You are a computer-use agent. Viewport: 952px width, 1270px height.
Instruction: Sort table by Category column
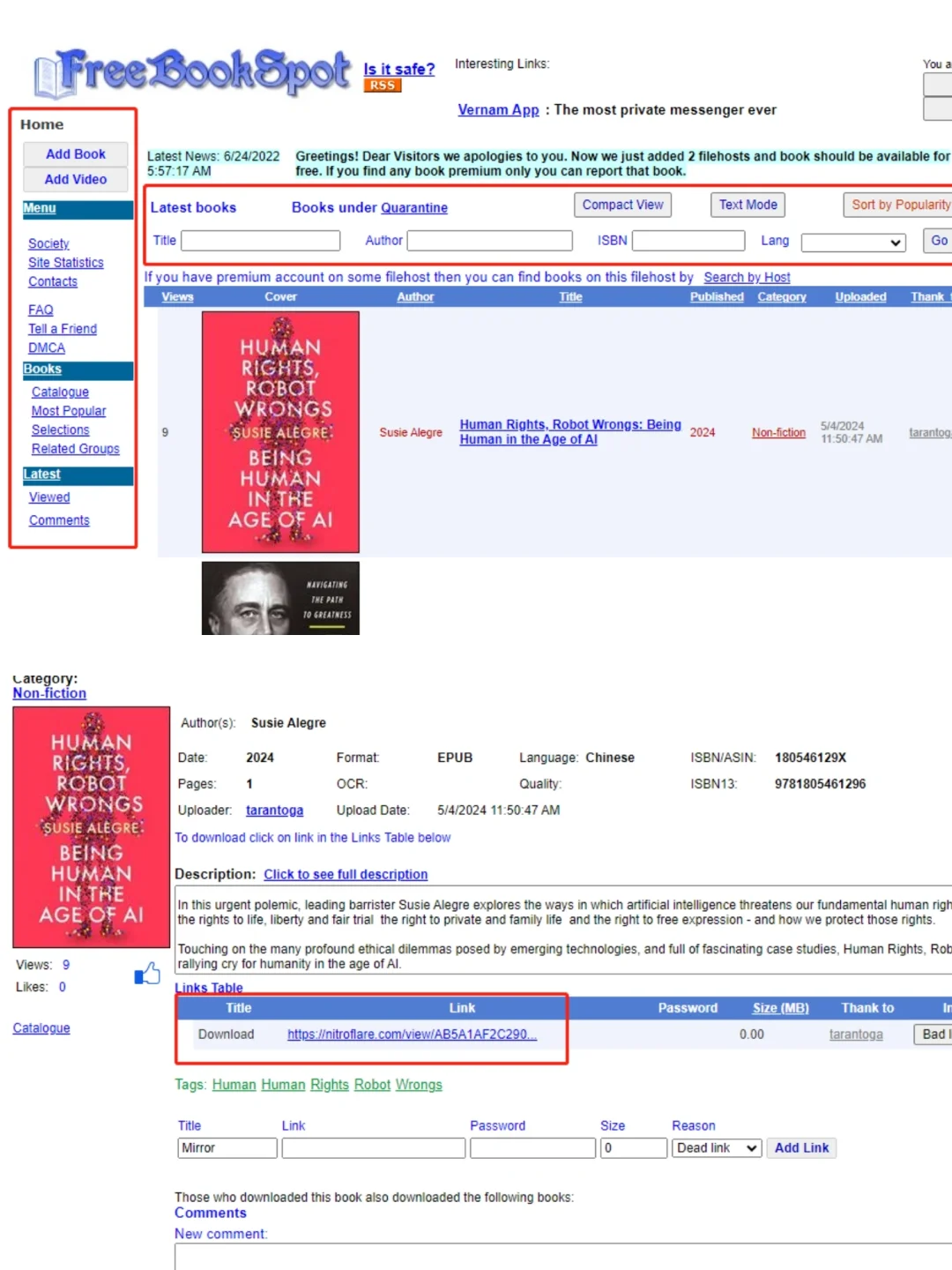tap(782, 297)
